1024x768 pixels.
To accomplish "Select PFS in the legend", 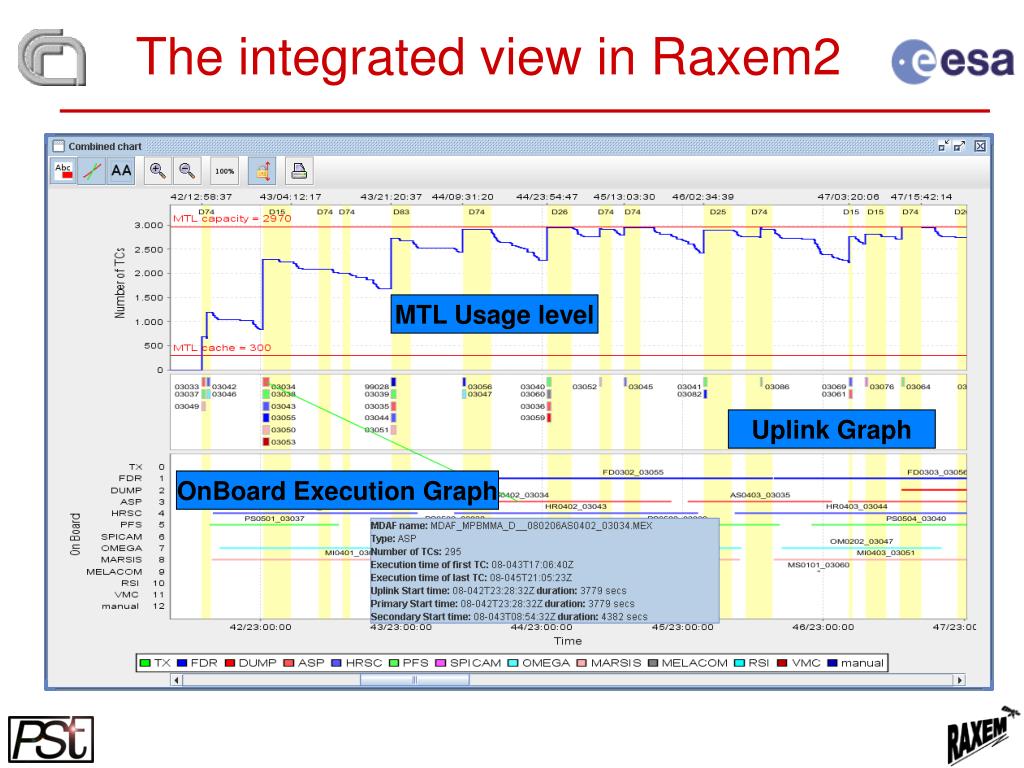I will [x=409, y=663].
